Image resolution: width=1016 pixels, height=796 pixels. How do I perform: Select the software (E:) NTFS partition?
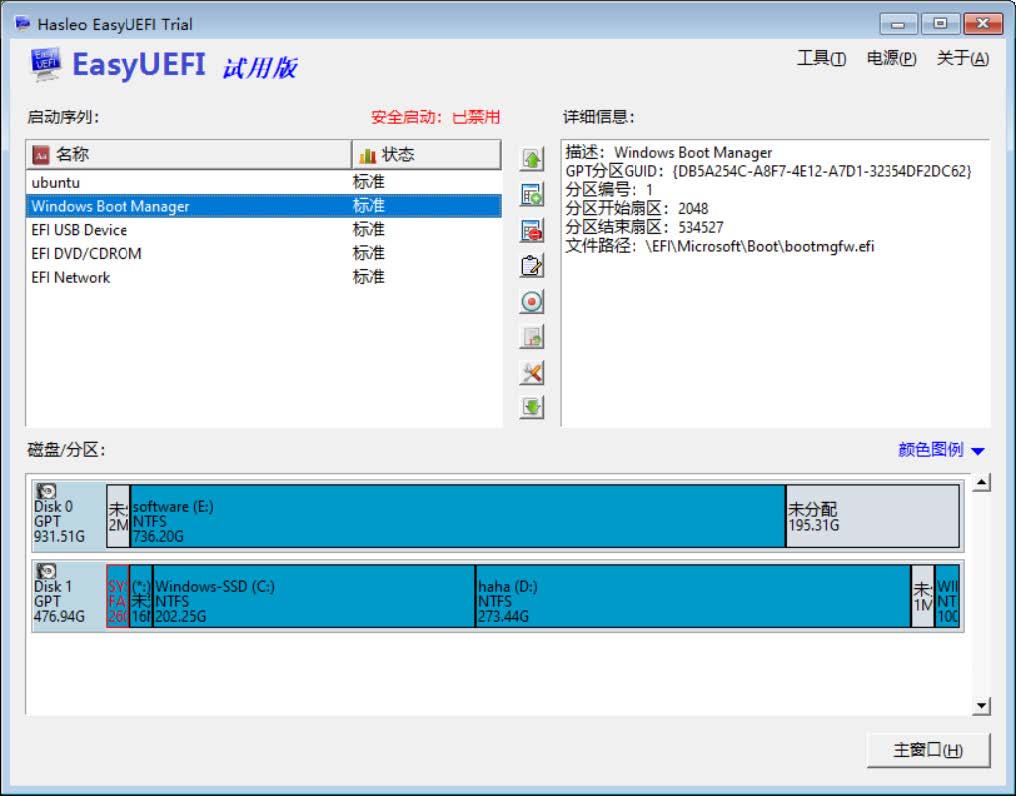[x=457, y=516]
